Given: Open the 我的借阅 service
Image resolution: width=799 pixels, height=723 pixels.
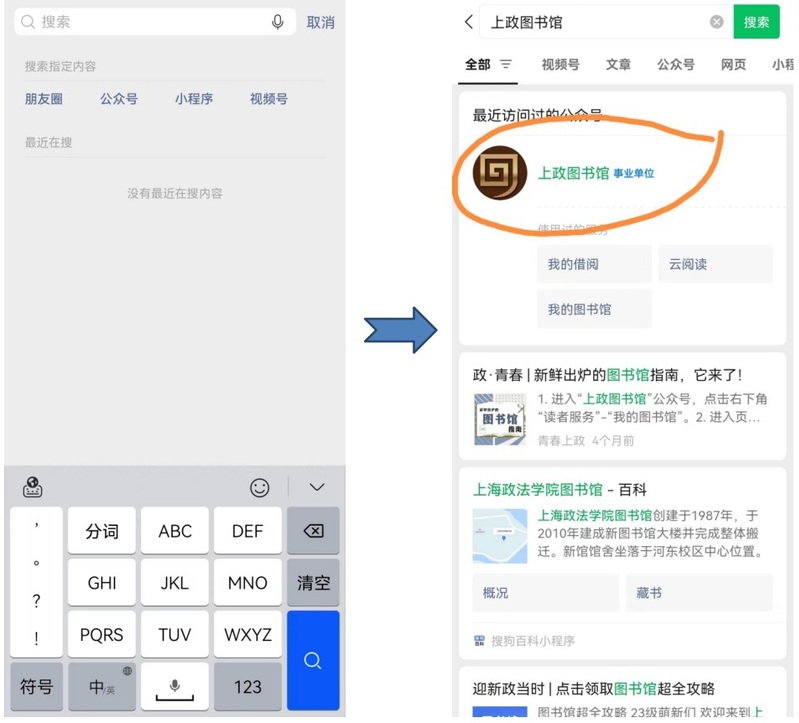Looking at the screenshot, I should [x=594, y=264].
